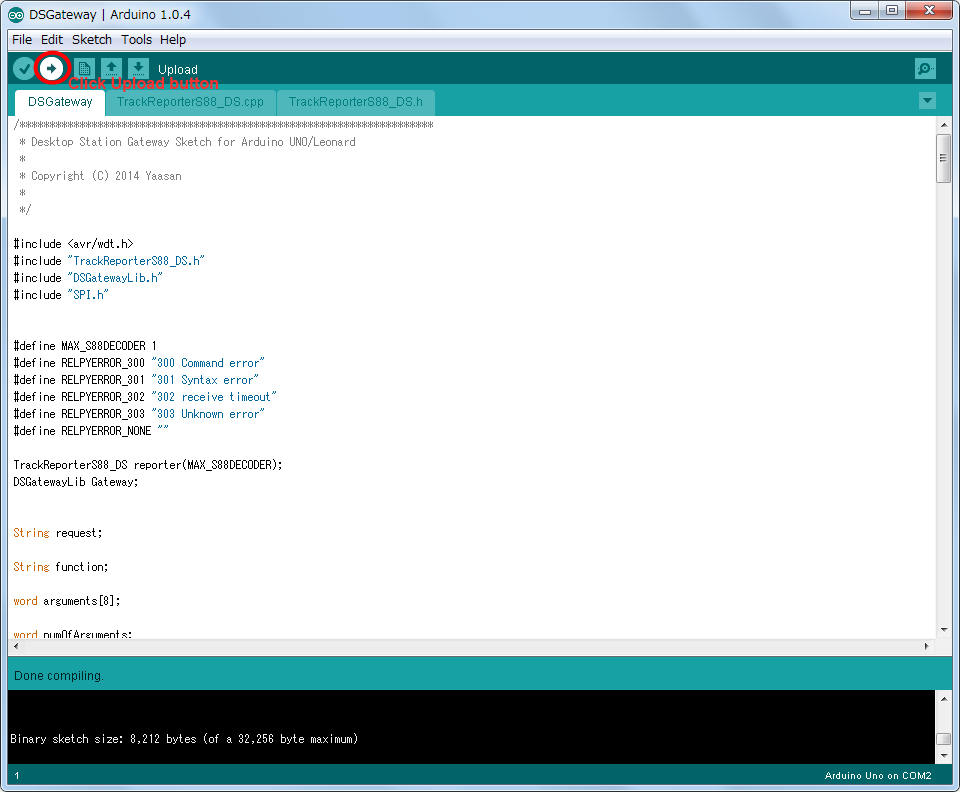
Task: Click the include "TrackReporterS88_DS.h" code line
Action: tap(109, 261)
